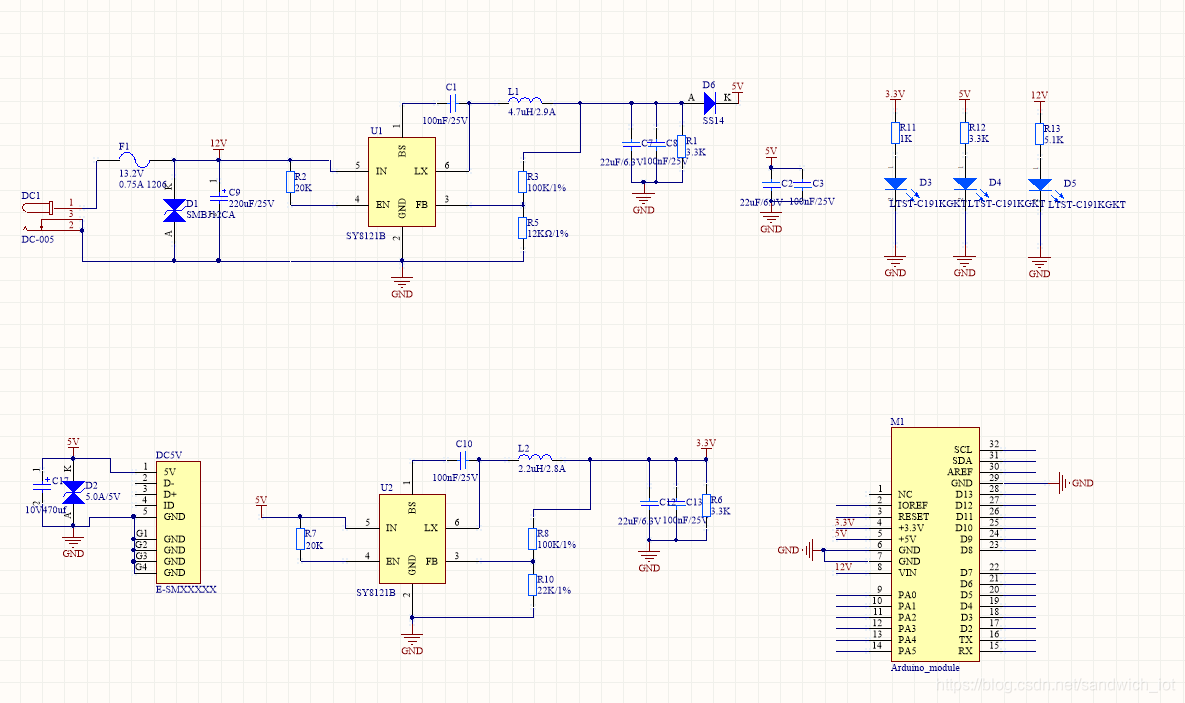
Task: Click the '12KΩ/1%' resistor value
Action: tap(547, 234)
